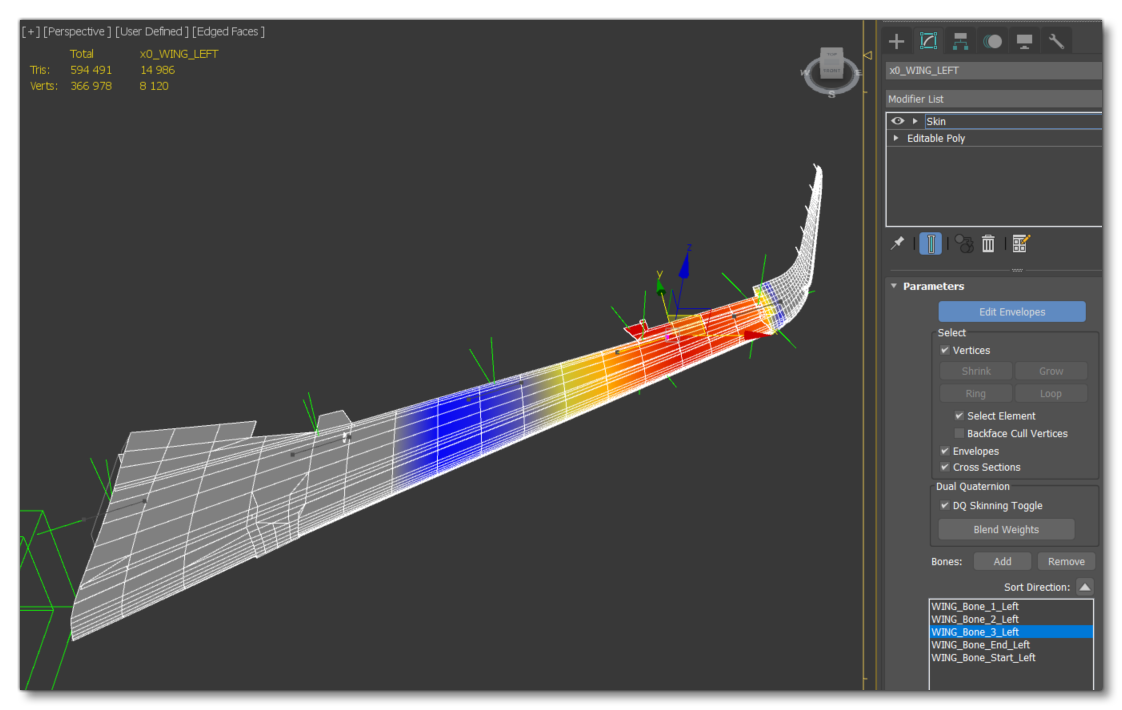This screenshot has width=1122, height=710.
Task: Uncheck the Vertices checkbox
Action: pyautogui.click(x=945, y=351)
